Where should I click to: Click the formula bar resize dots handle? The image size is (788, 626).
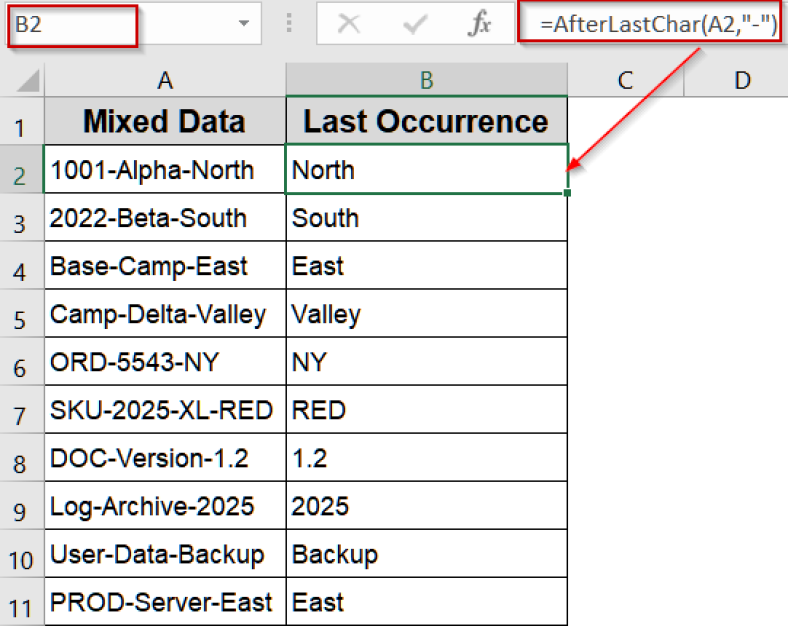pos(289,25)
